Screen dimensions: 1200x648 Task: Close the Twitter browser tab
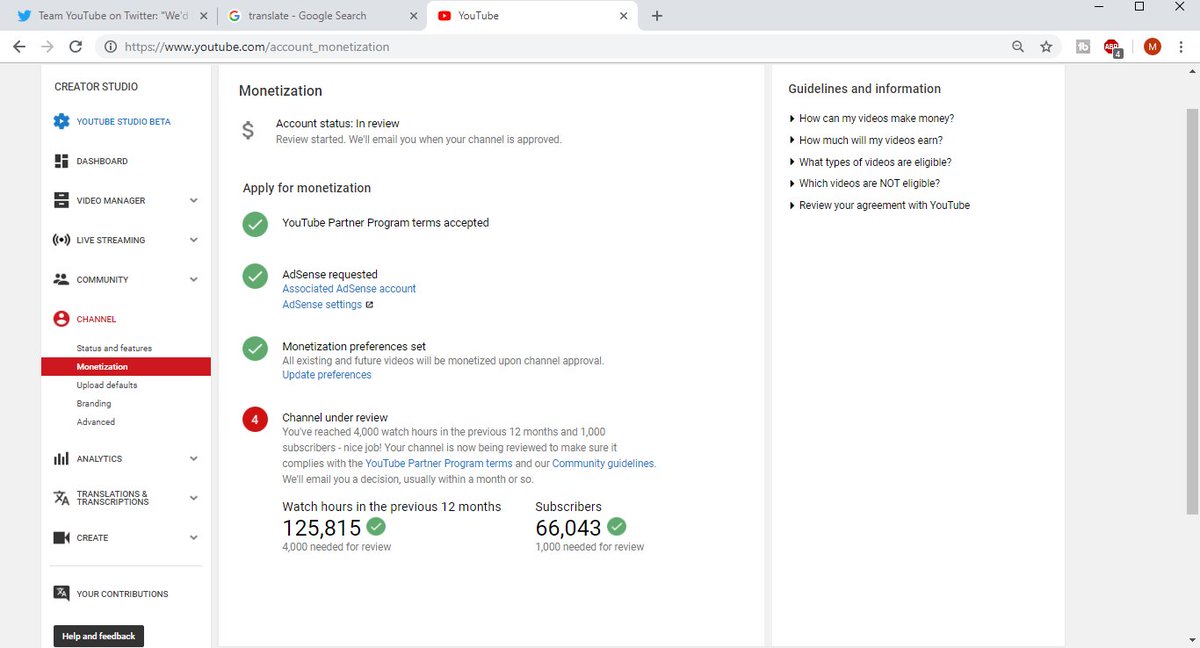pyautogui.click(x=204, y=16)
